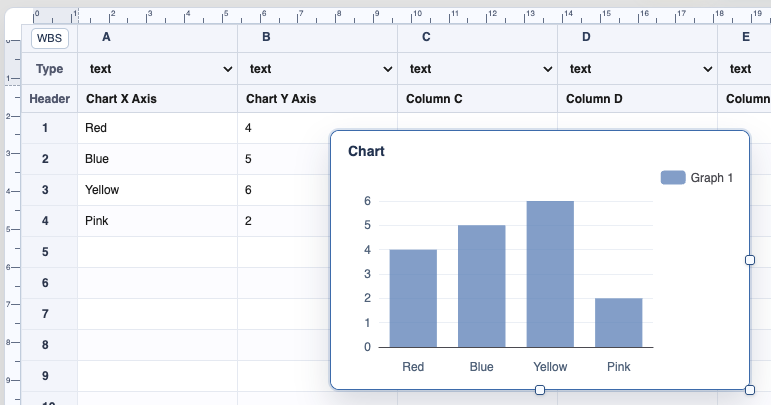Click row number 8
Screen dimensions: 771x405
(45, 345)
